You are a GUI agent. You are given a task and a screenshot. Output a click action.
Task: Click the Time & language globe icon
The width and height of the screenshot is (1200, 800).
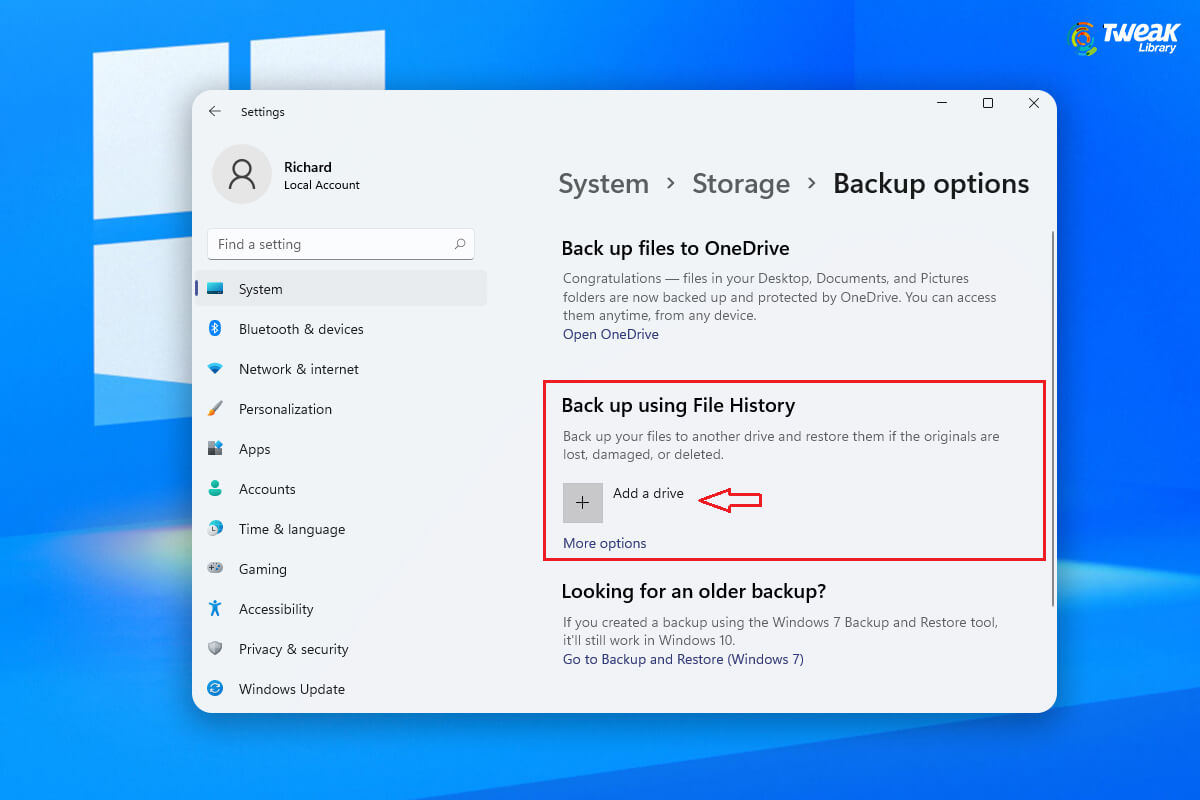coord(214,529)
